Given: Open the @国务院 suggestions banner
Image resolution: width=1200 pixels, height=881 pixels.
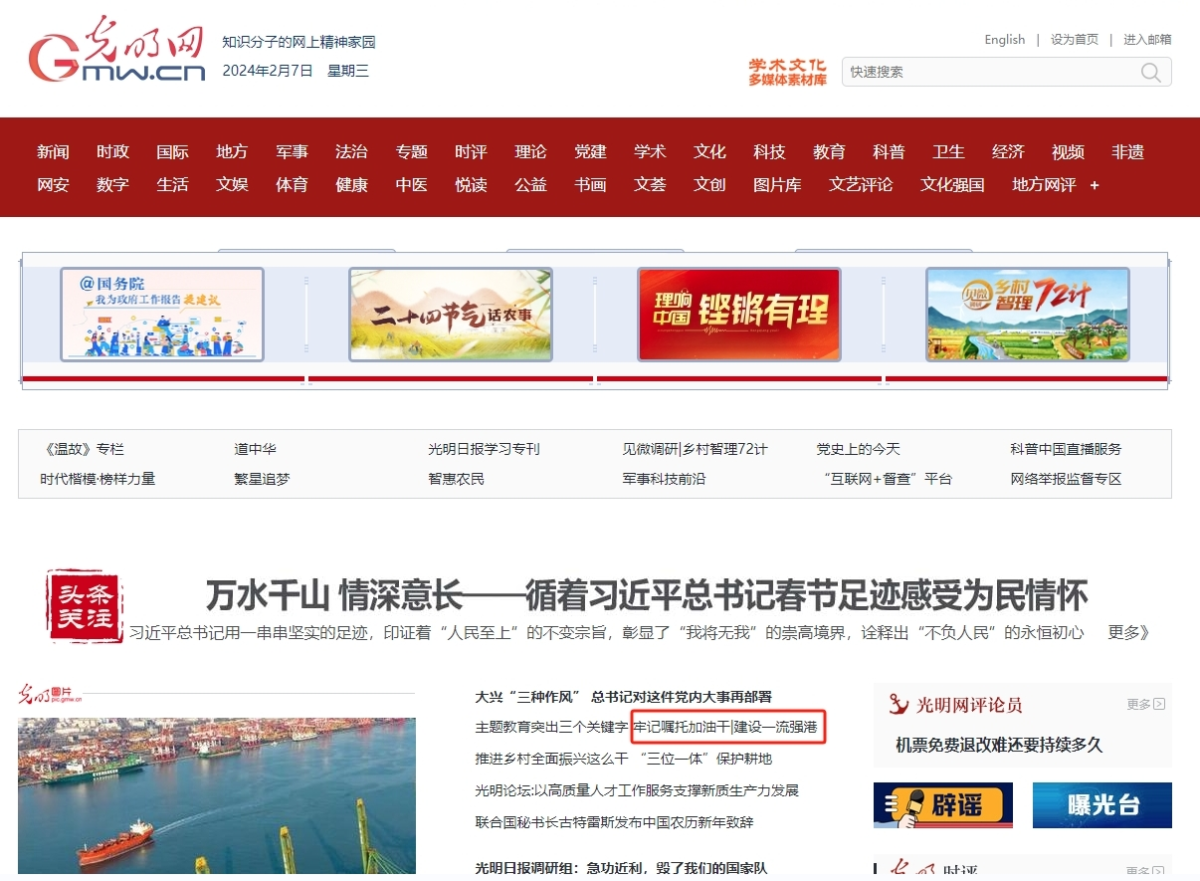Looking at the screenshot, I should [162, 314].
